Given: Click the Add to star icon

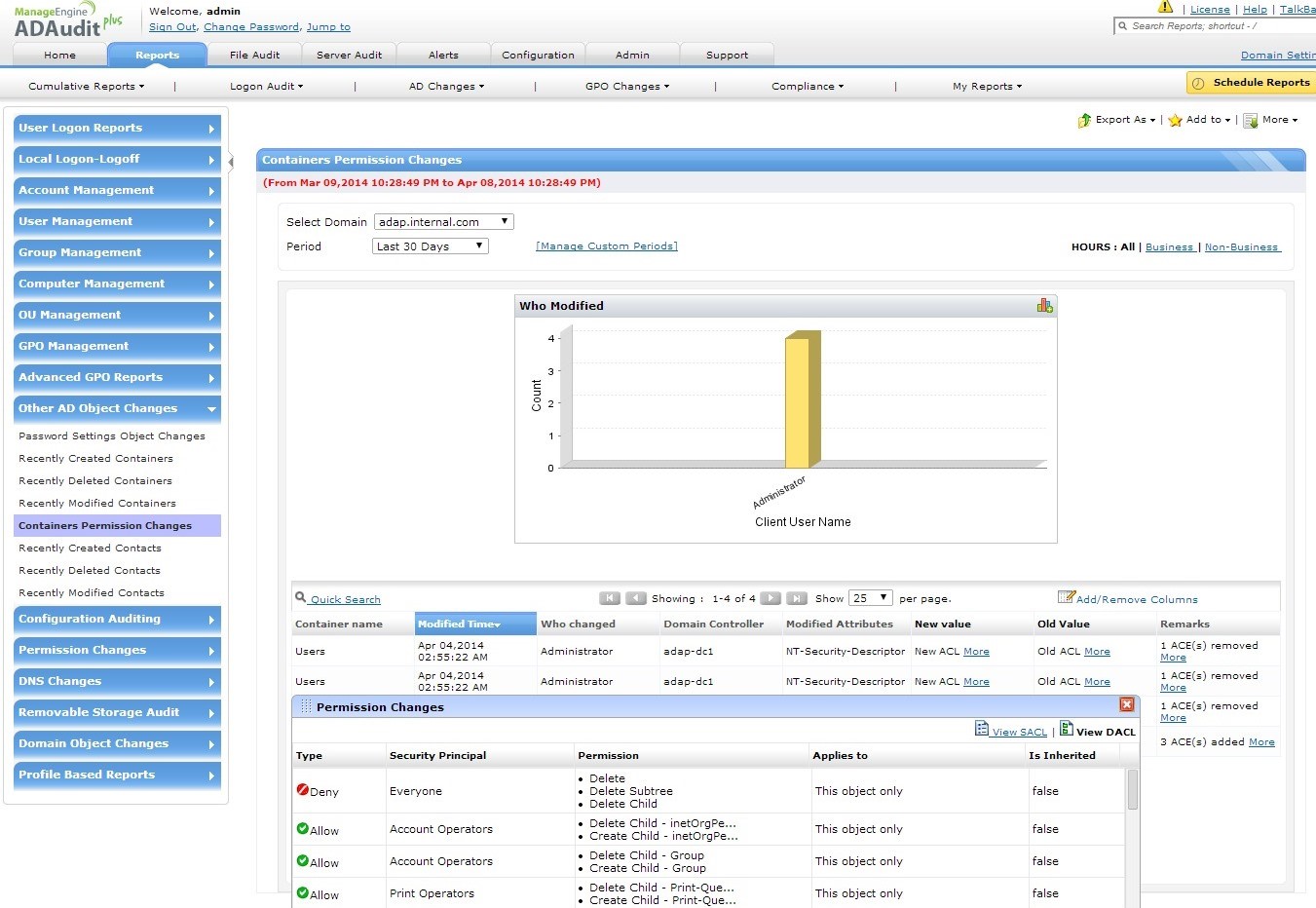Looking at the screenshot, I should 1175,120.
